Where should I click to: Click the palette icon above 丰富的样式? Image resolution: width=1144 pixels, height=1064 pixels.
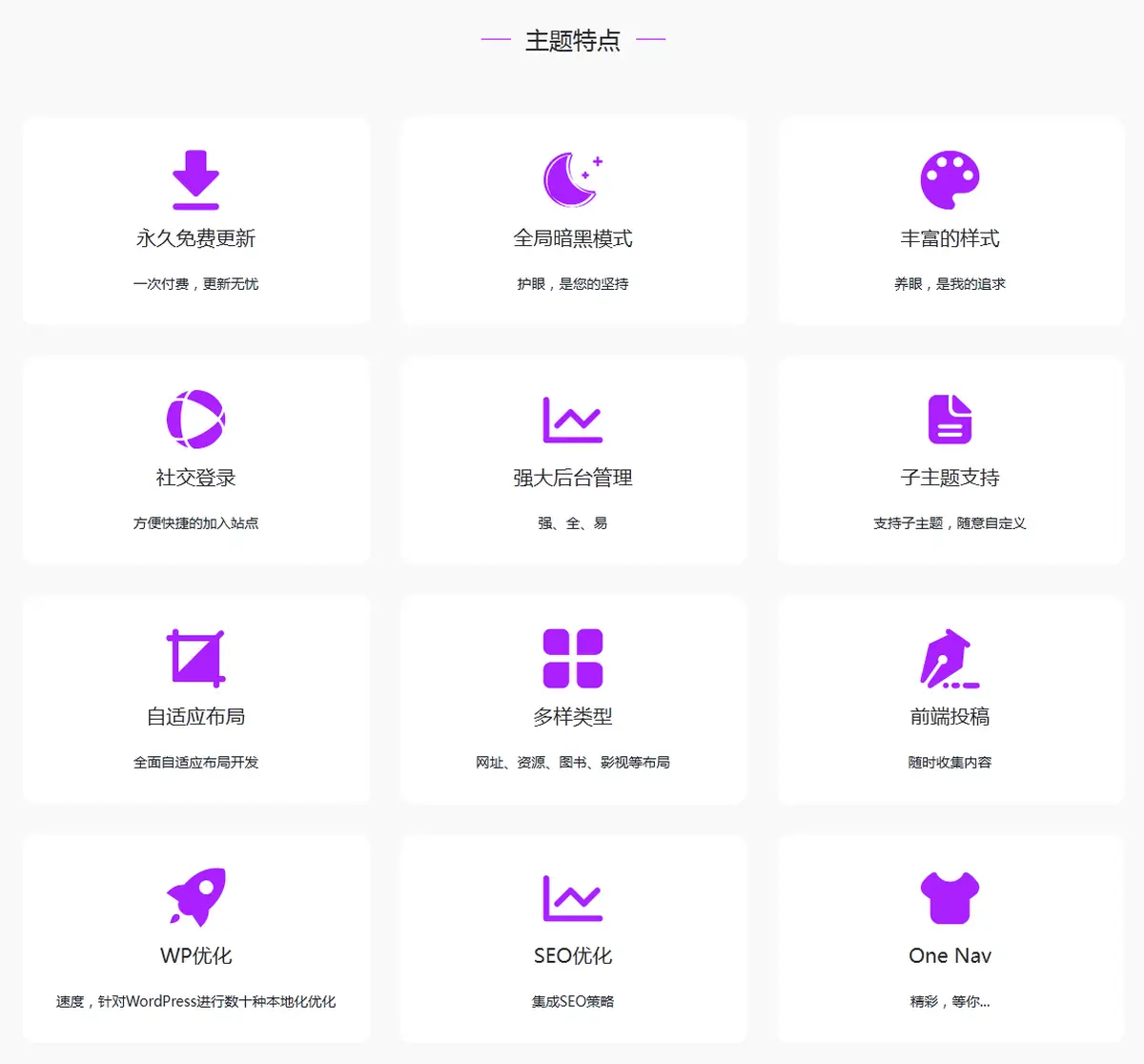click(950, 179)
